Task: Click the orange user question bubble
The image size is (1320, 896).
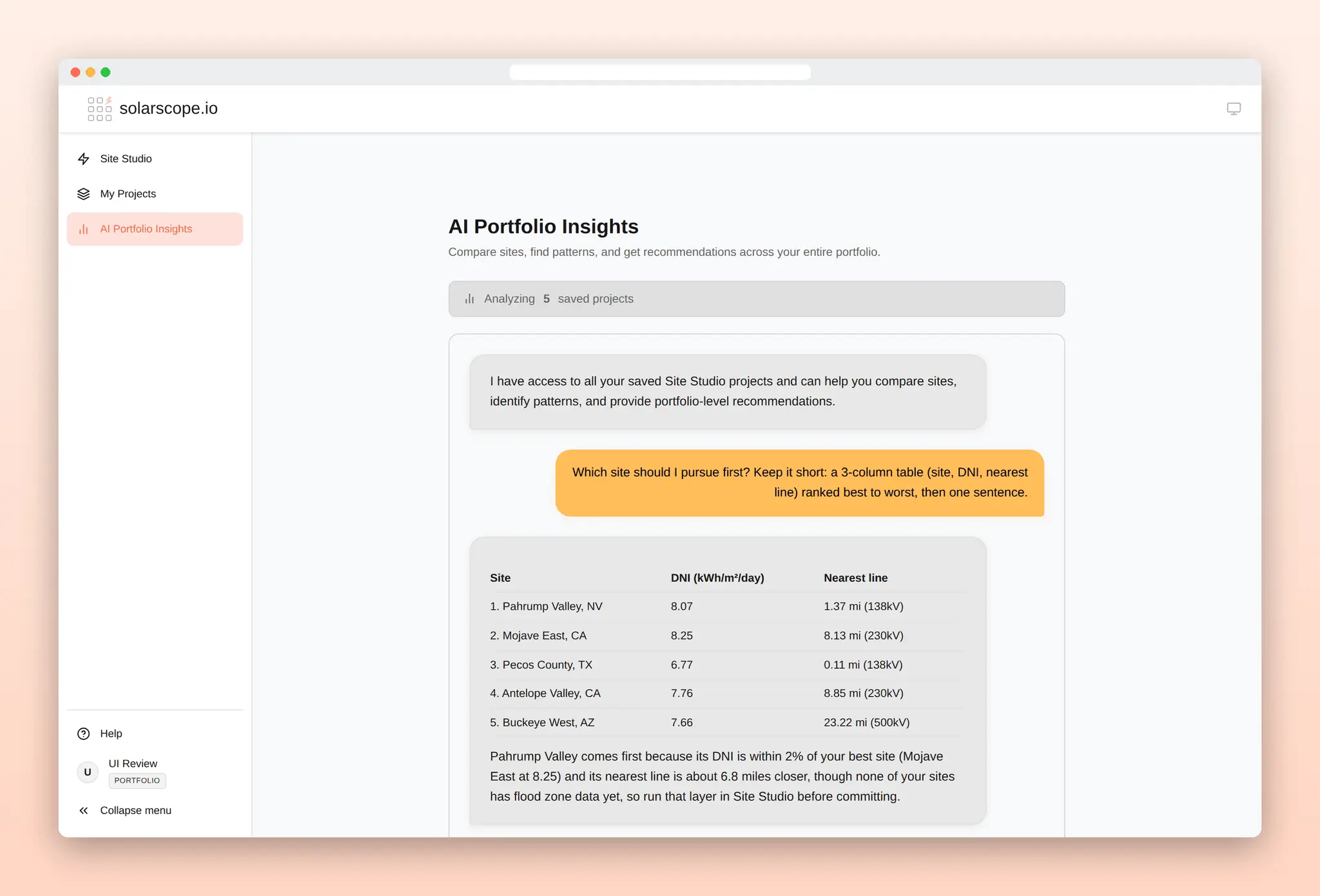Action: [x=800, y=483]
